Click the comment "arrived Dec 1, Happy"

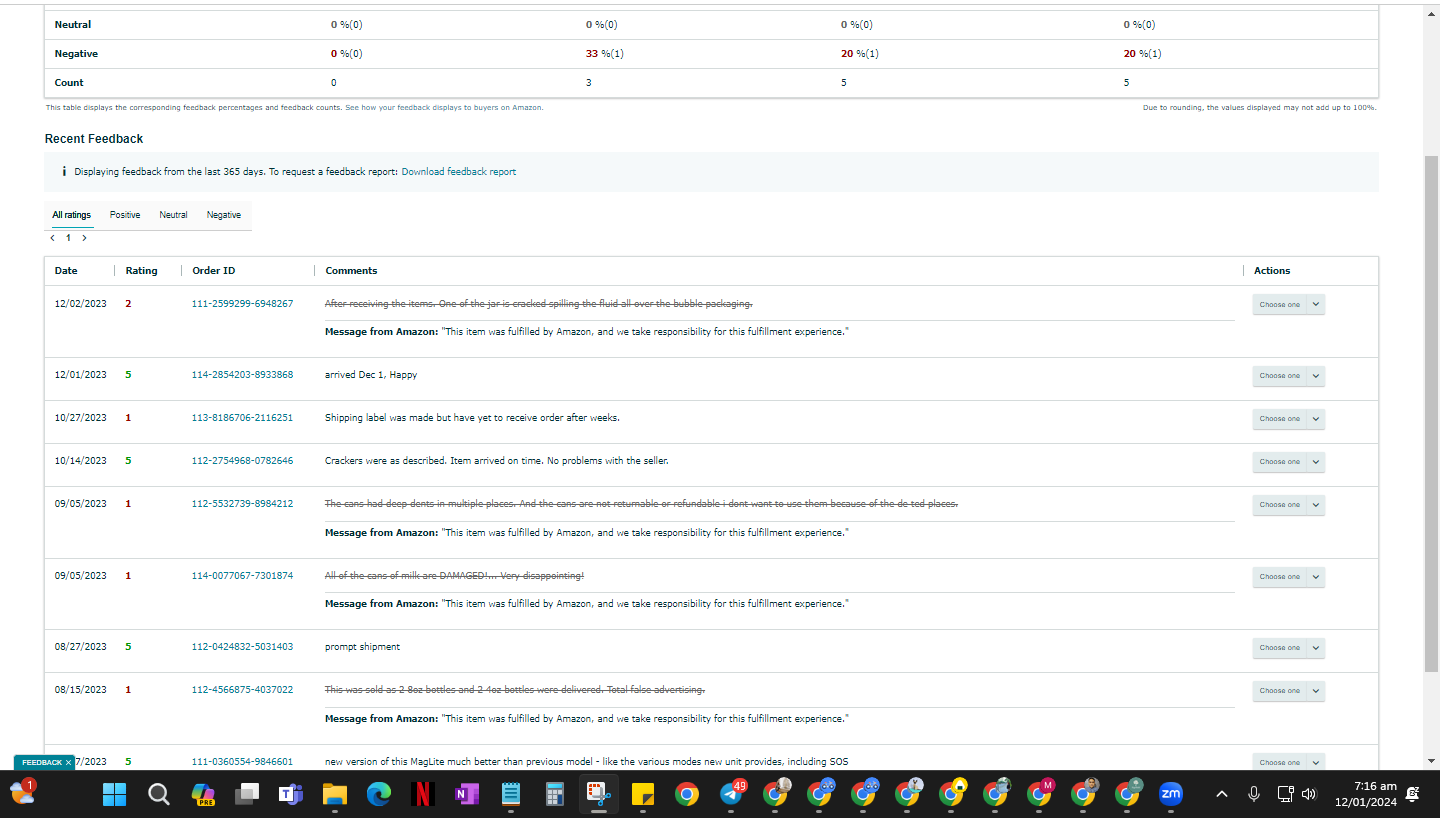coord(371,375)
